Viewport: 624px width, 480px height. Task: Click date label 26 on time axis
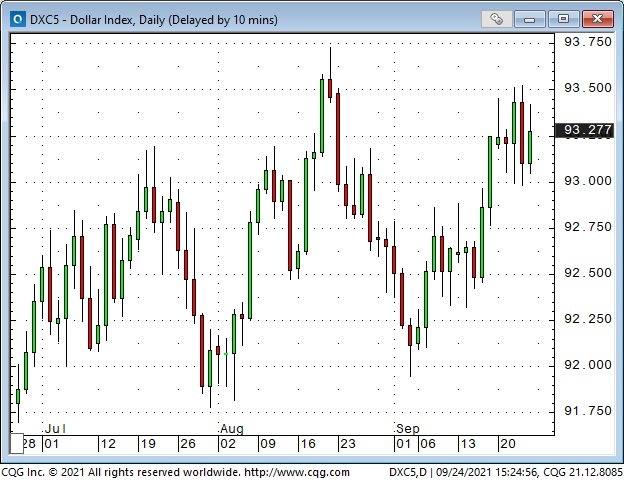pyautogui.click(x=188, y=444)
